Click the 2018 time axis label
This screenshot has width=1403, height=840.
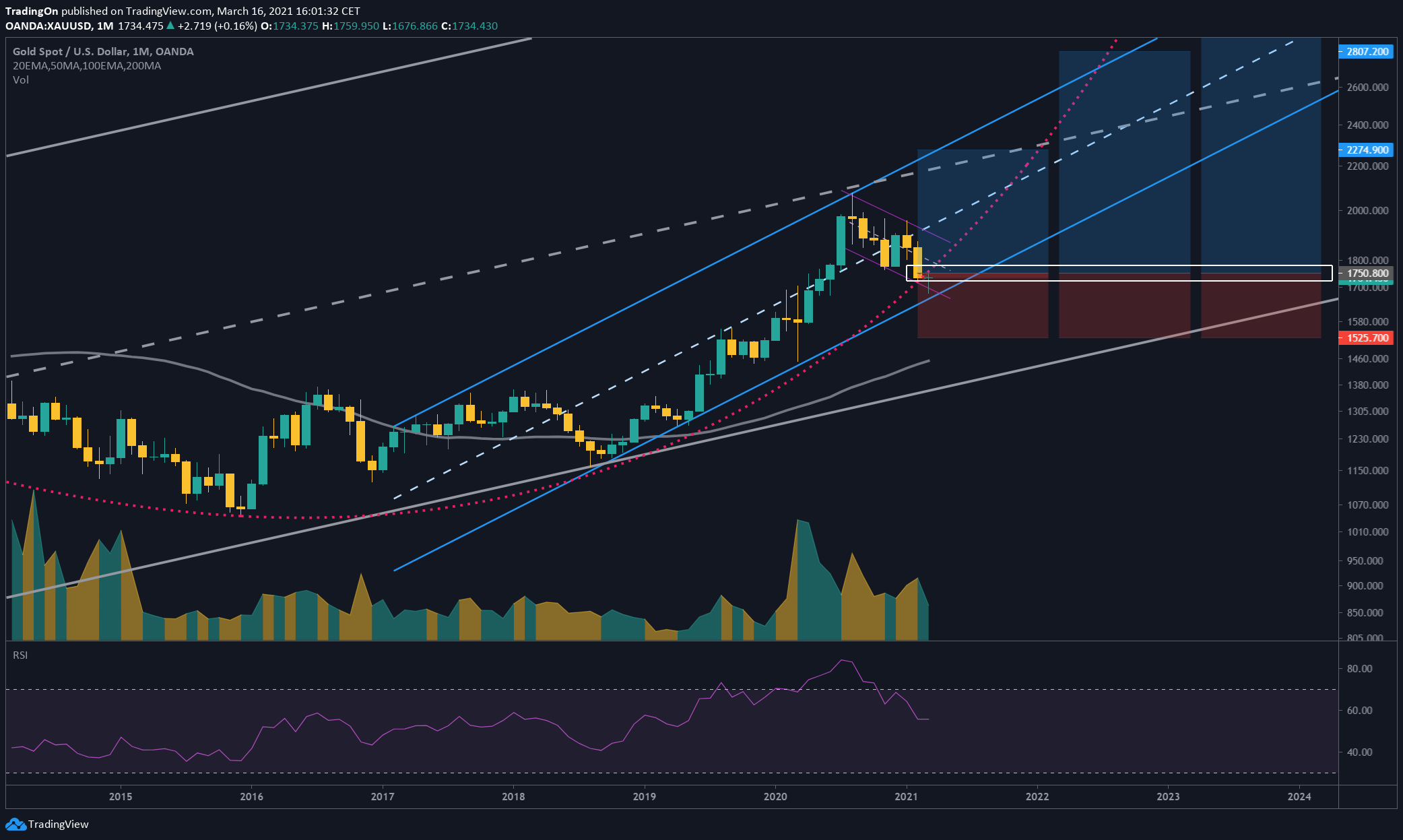point(513,796)
